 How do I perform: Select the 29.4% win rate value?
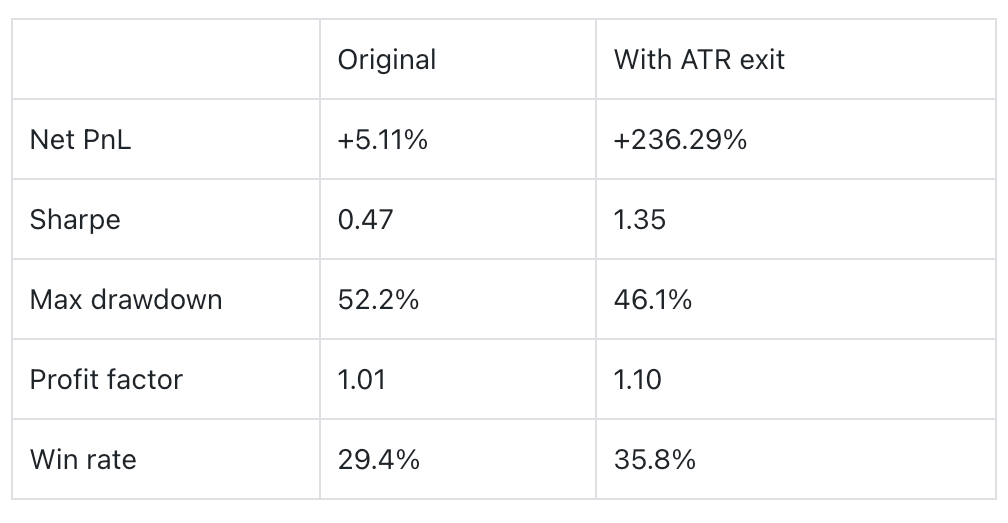379,460
